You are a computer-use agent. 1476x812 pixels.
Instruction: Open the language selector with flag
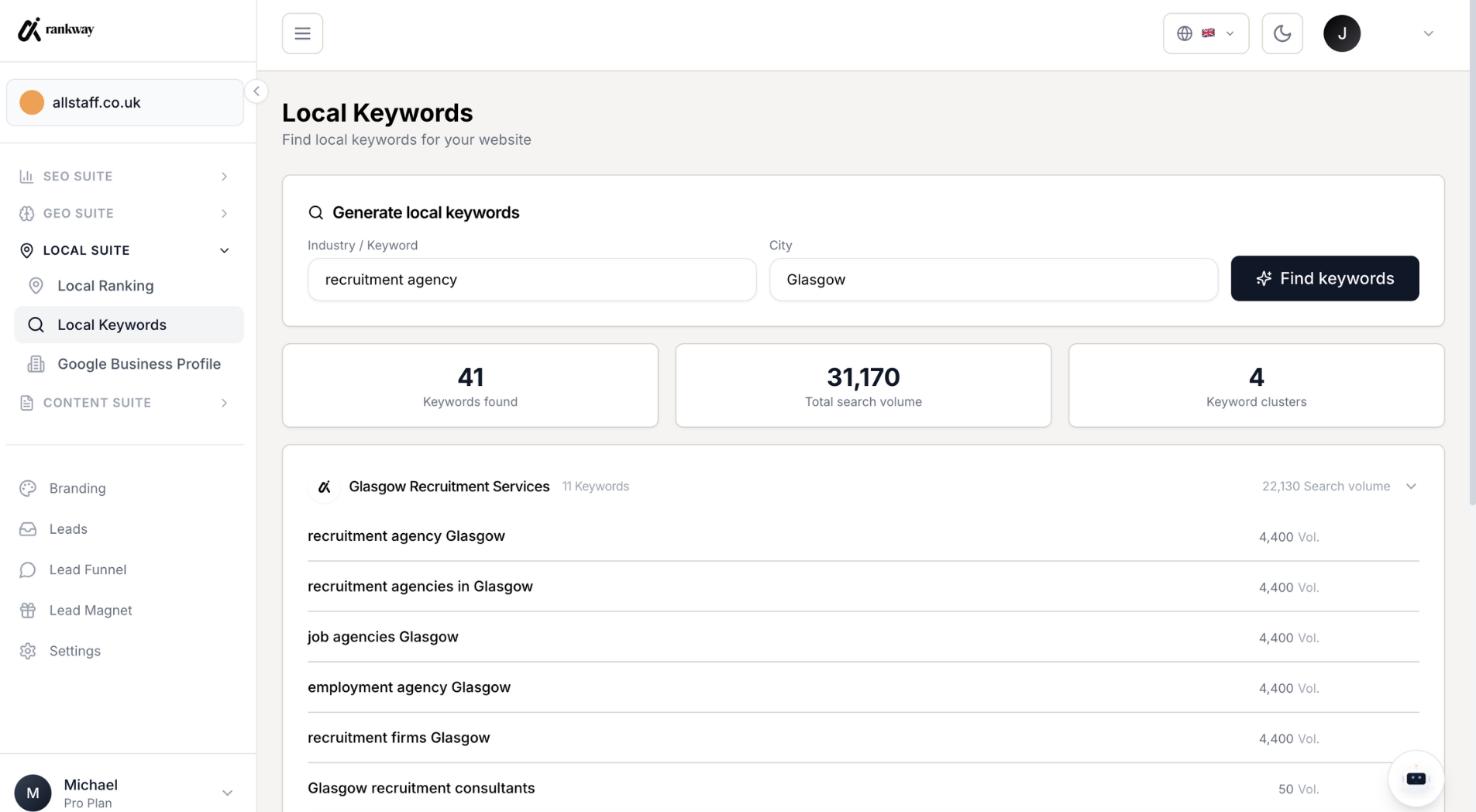(1206, 33)
